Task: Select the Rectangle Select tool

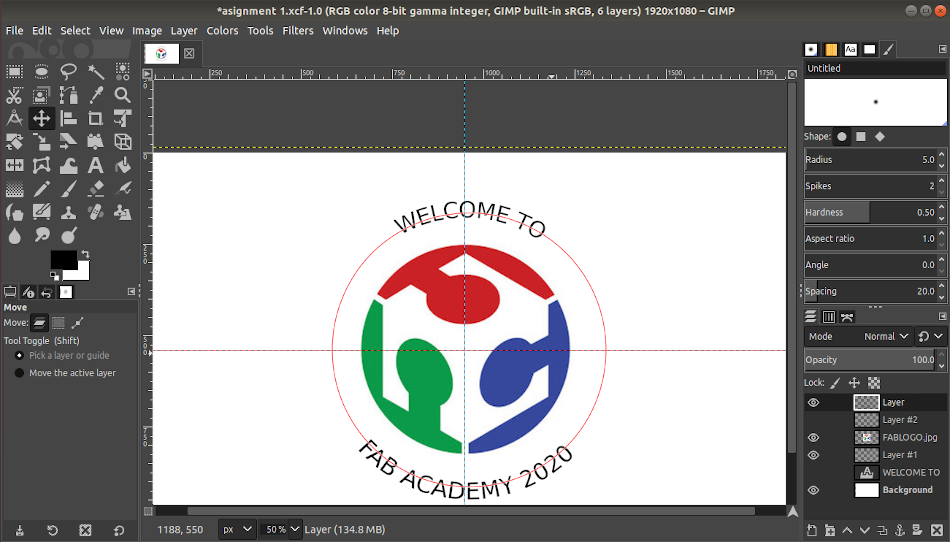Action: coord(15,72)
